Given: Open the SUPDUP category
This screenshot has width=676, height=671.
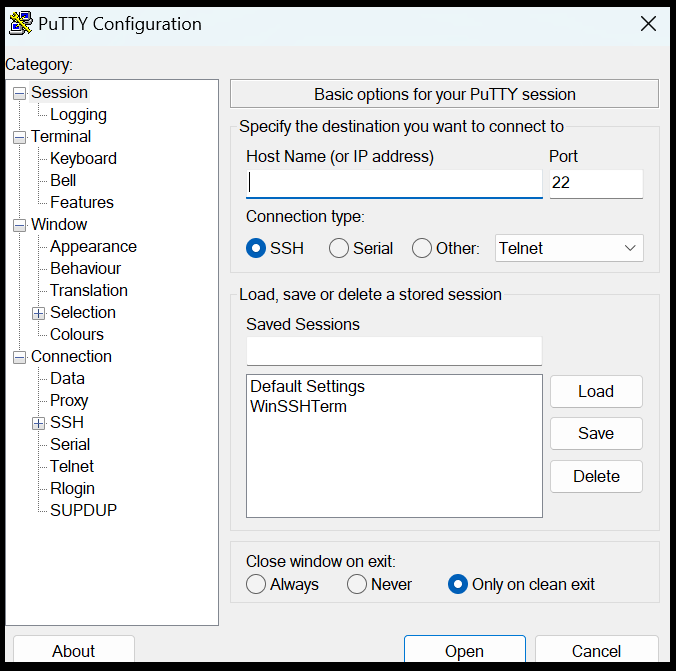Looking at the screenshot, I should tap(84, 511).
